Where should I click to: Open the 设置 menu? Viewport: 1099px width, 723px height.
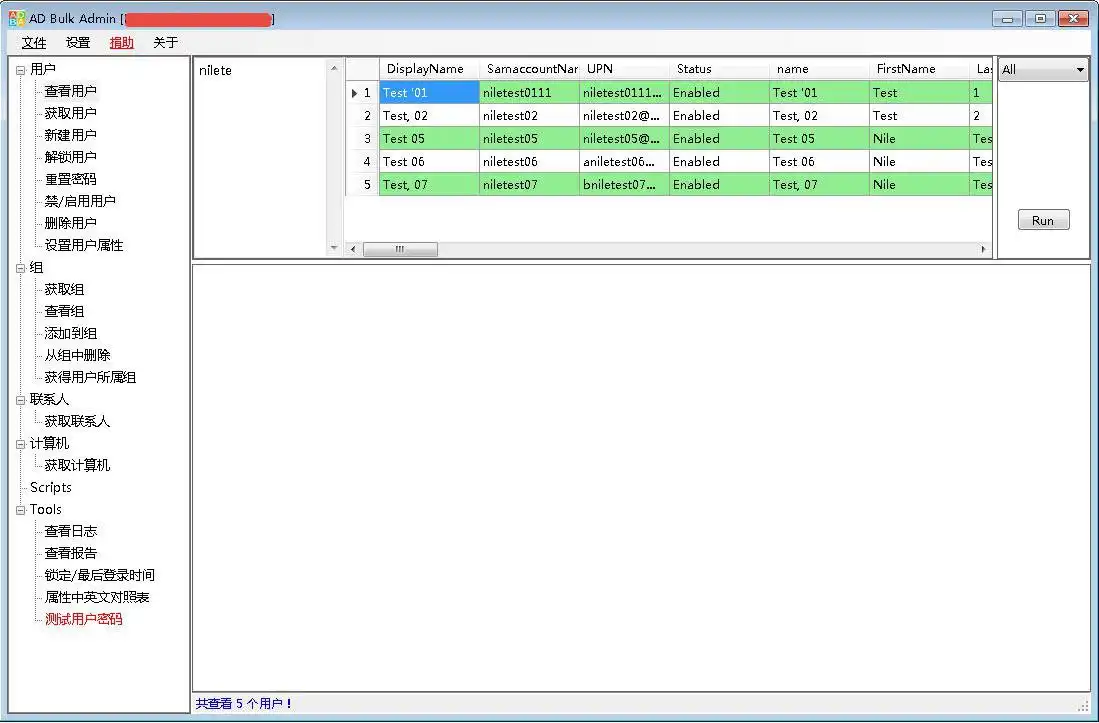[78, 43]
